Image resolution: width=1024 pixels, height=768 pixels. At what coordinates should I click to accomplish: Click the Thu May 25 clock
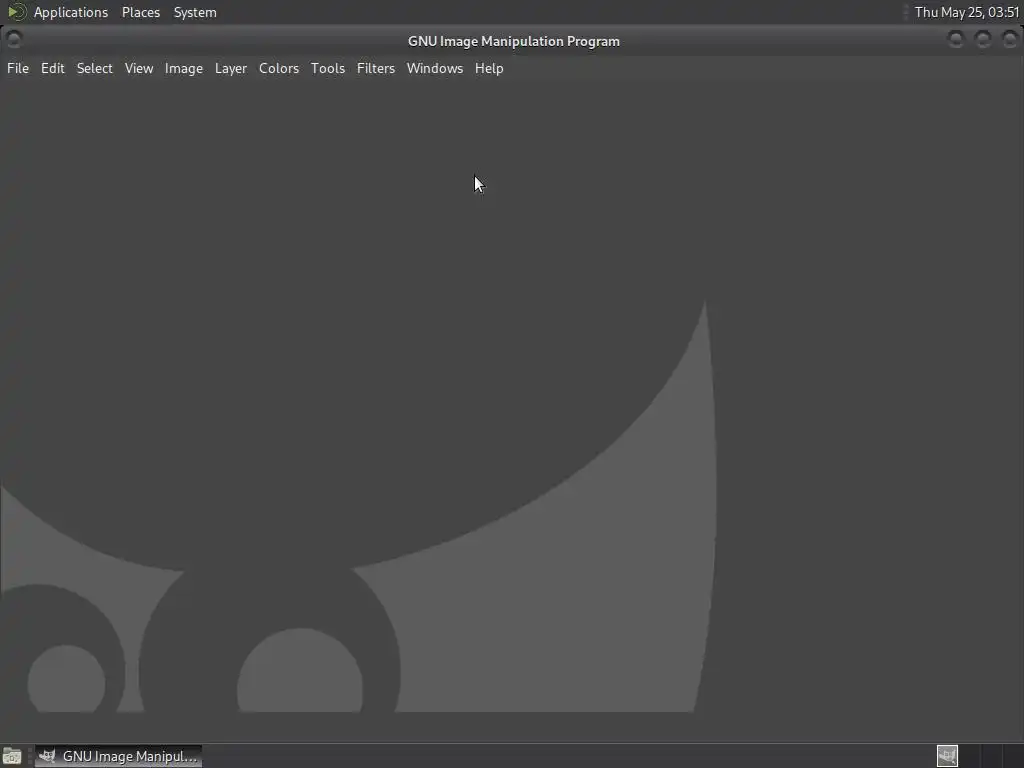point(967,12)
